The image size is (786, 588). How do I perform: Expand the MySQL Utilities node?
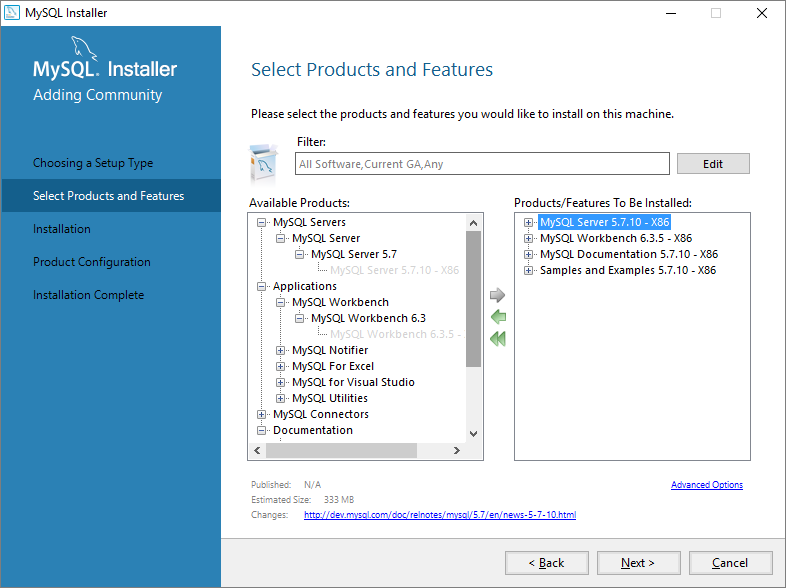coord(280,399)
